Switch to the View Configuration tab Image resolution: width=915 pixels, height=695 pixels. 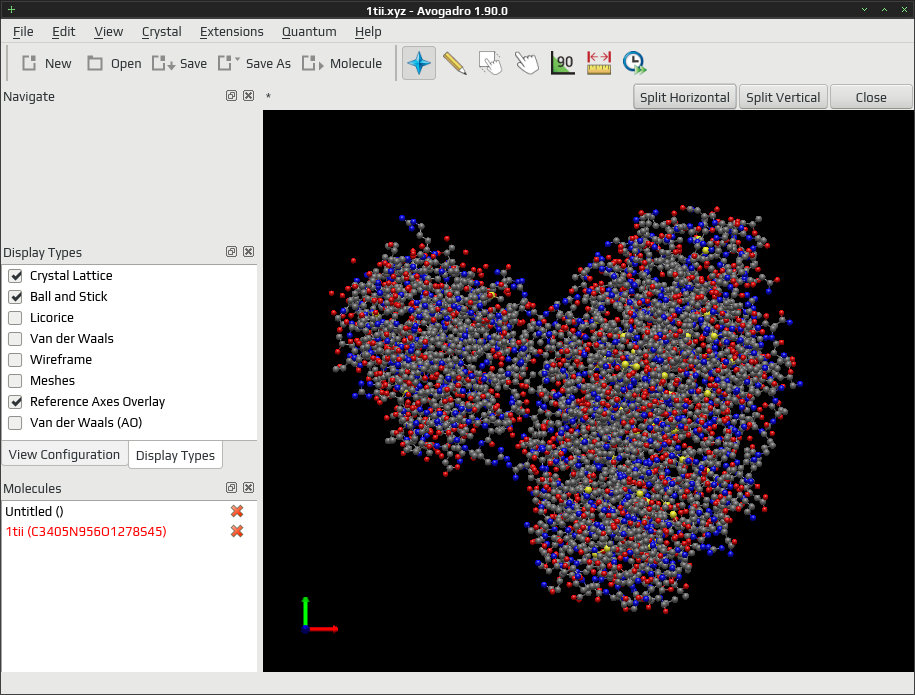tap(64, 455)
